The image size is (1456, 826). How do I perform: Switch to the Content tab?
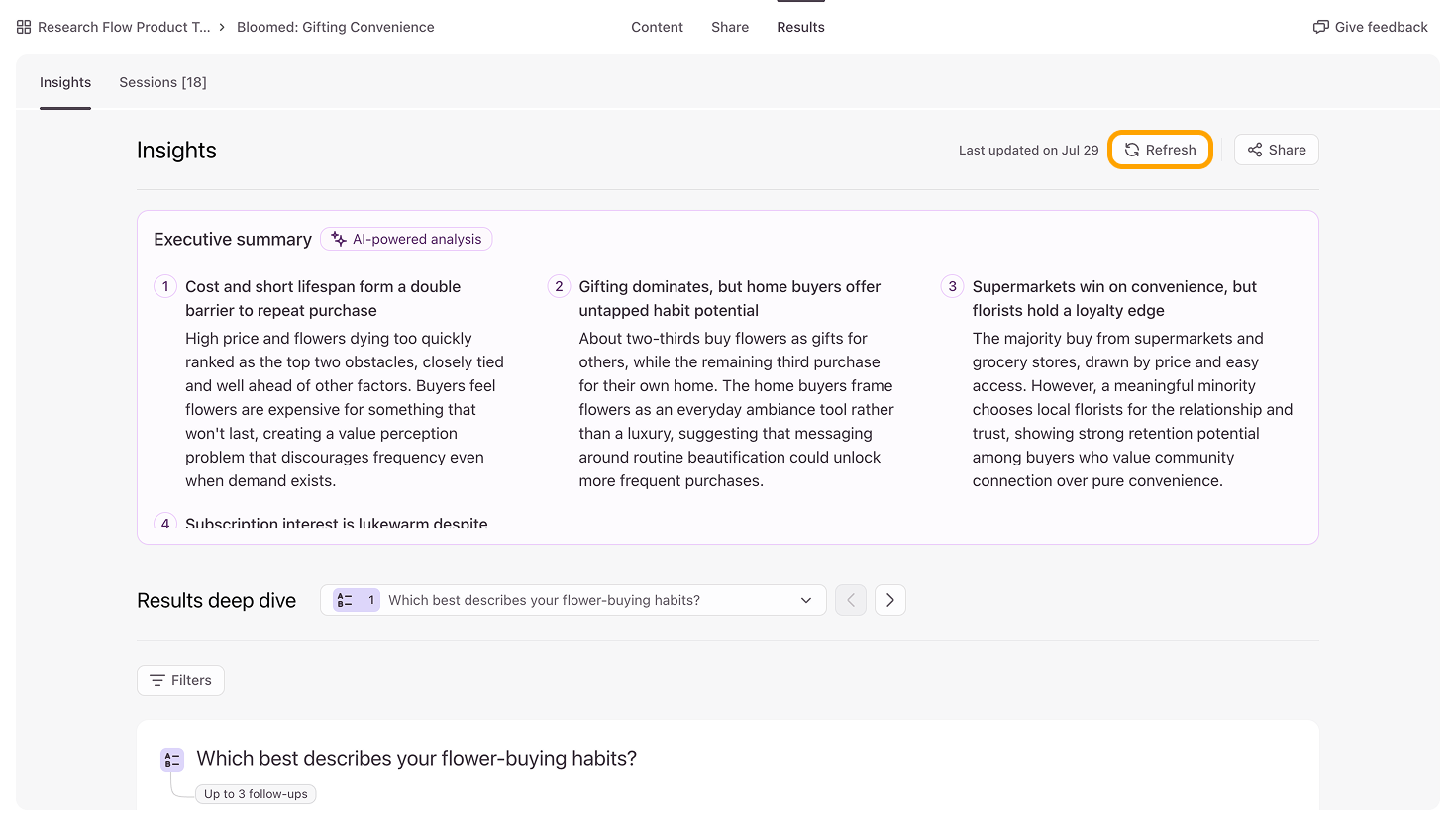pos(657,27)
